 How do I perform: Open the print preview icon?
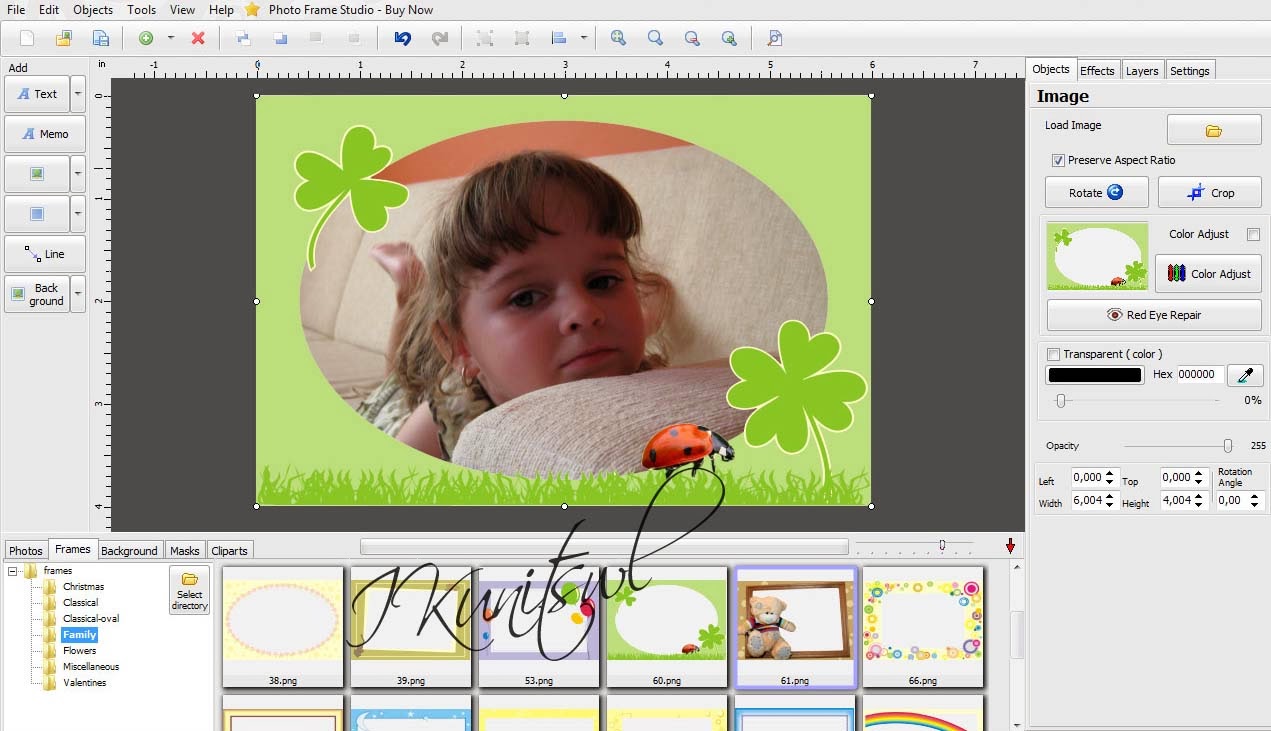[x=774, y=38]
